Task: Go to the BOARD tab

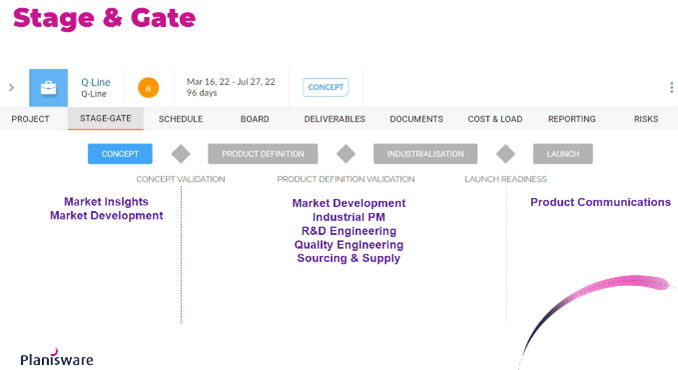Action: pos(255,119)
